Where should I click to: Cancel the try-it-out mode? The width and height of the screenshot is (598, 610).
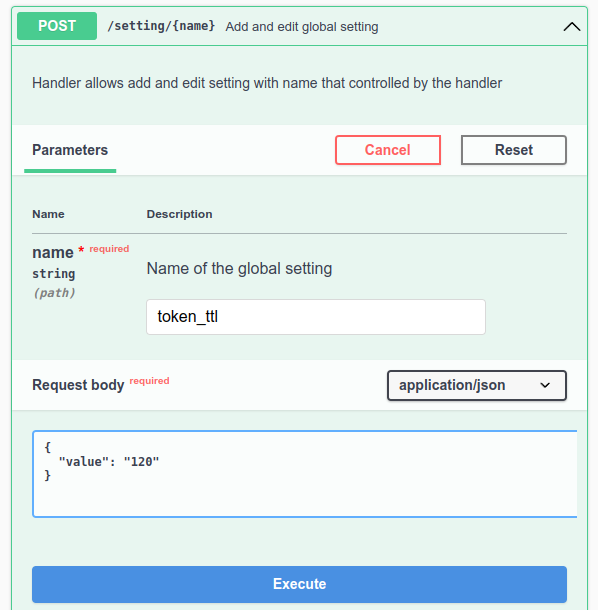coord(388,150)
